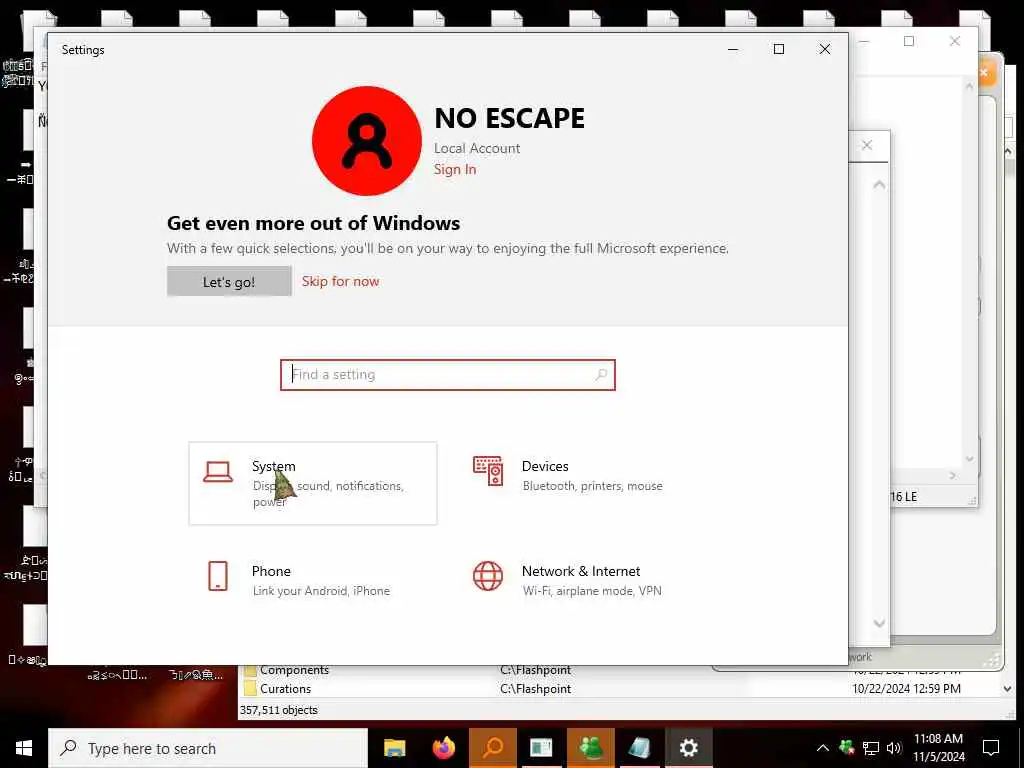1024x768 pixels.
Task: Click the laptop icon for System
Action: [217, 472]
